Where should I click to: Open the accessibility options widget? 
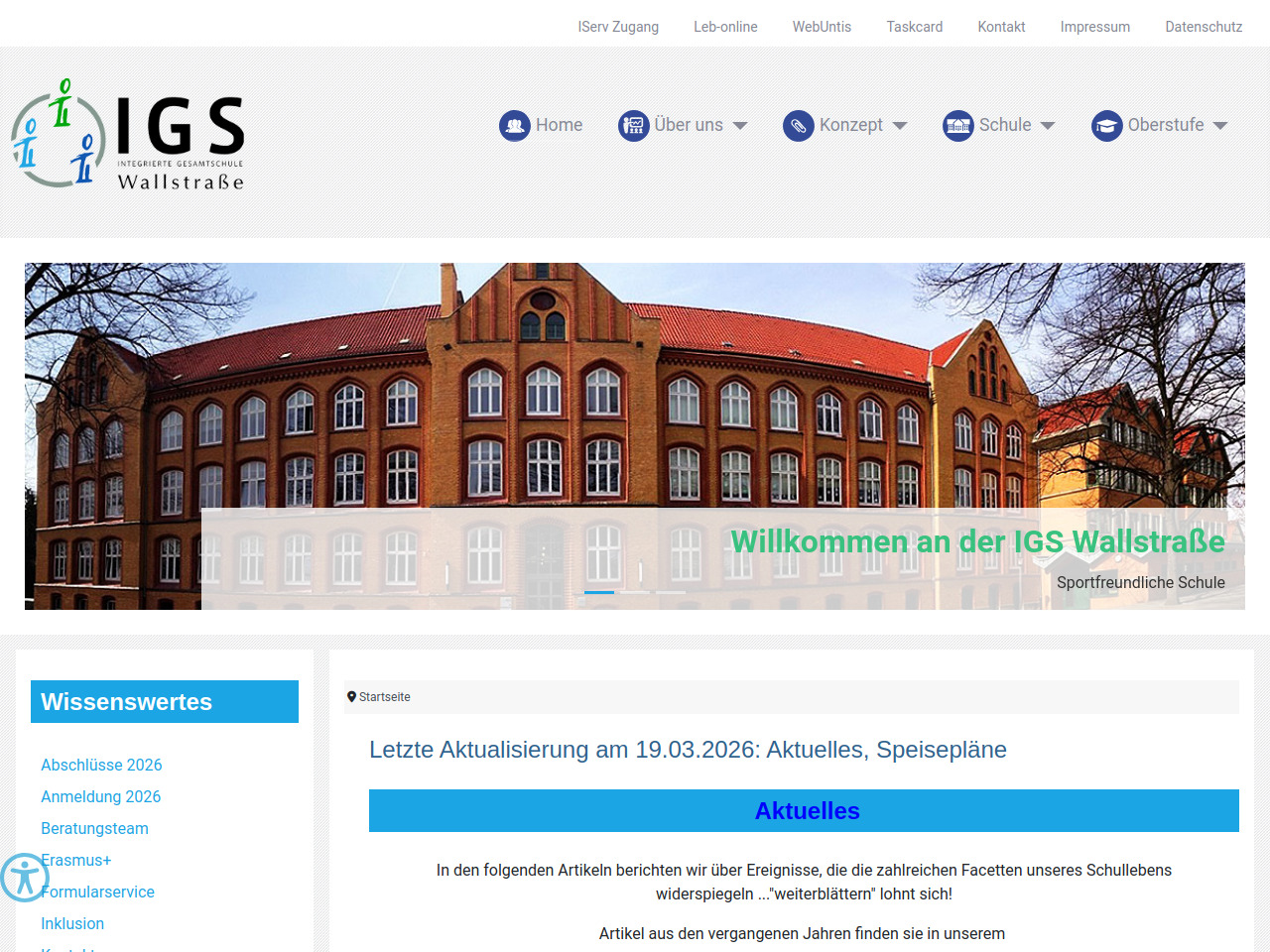24,877
